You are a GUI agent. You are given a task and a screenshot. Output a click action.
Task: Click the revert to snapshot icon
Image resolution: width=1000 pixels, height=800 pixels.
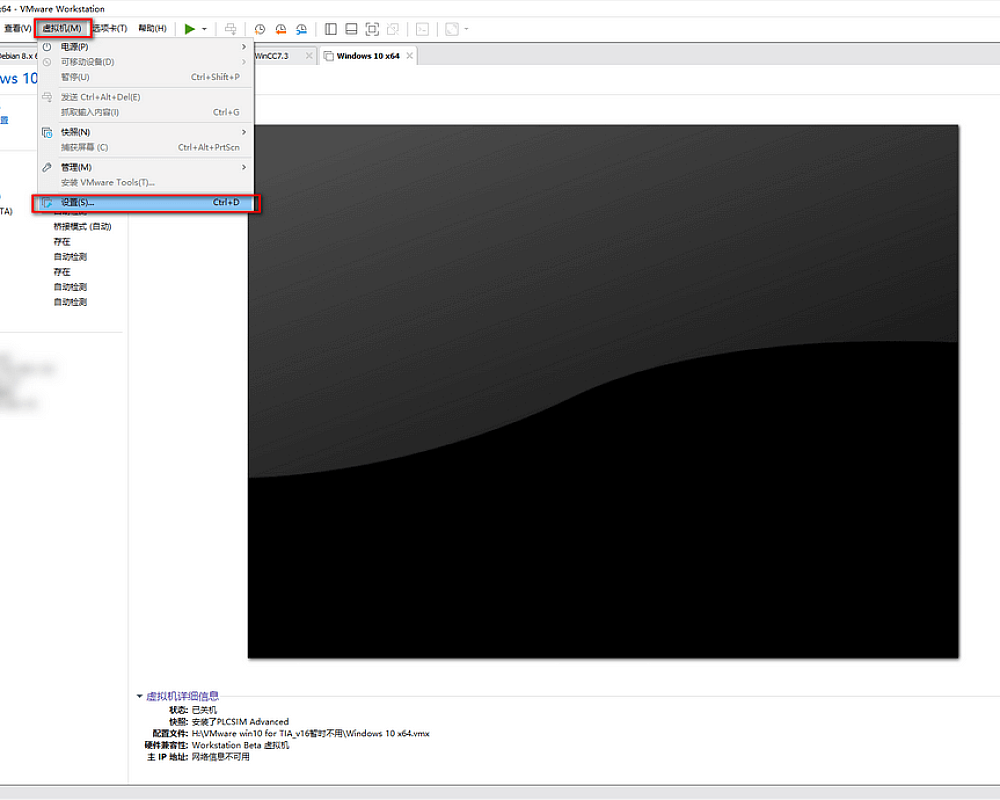[x=281, y=29]
